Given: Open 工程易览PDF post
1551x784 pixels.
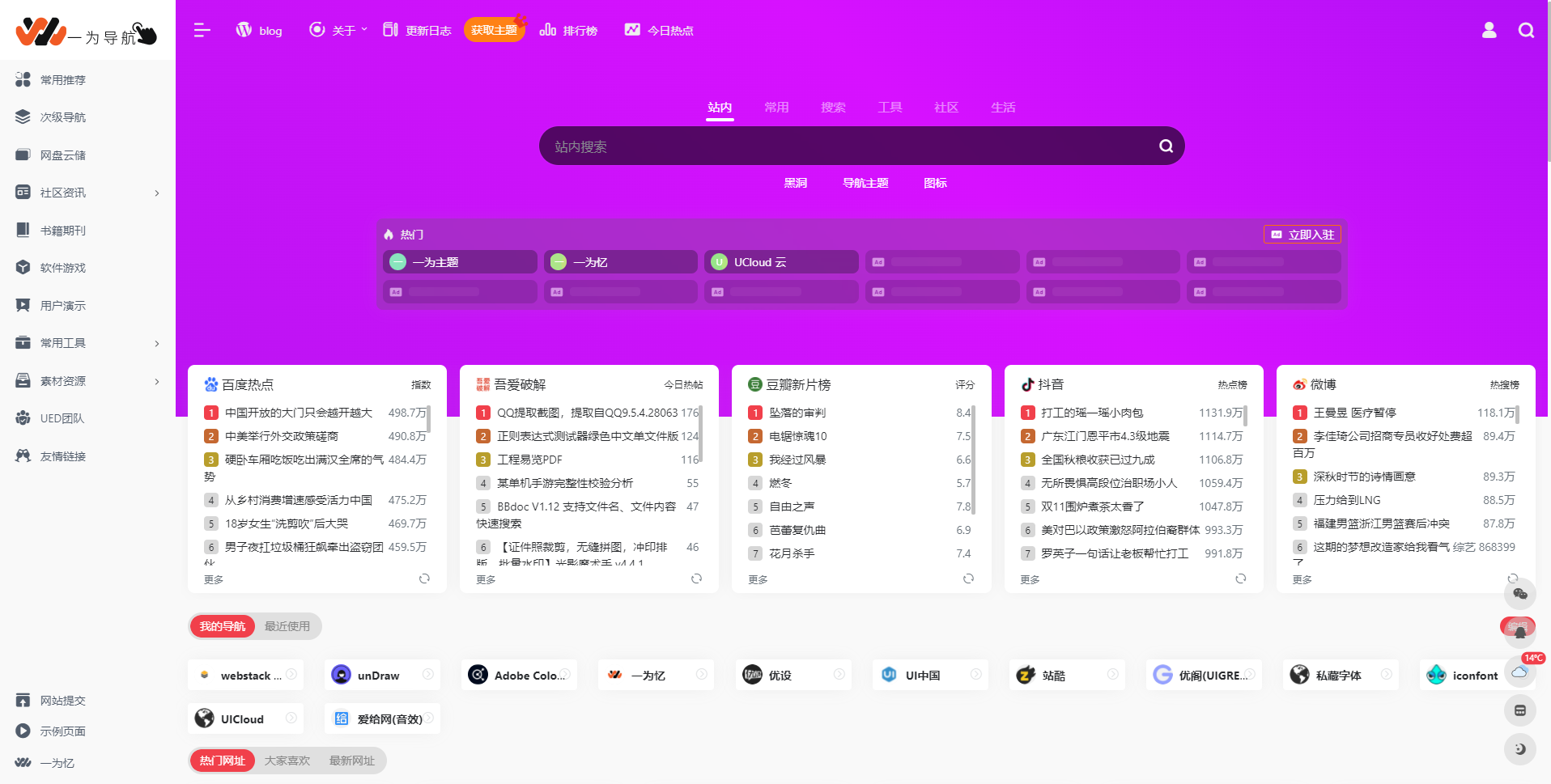Looking at the screenshot, I should 529,460.
